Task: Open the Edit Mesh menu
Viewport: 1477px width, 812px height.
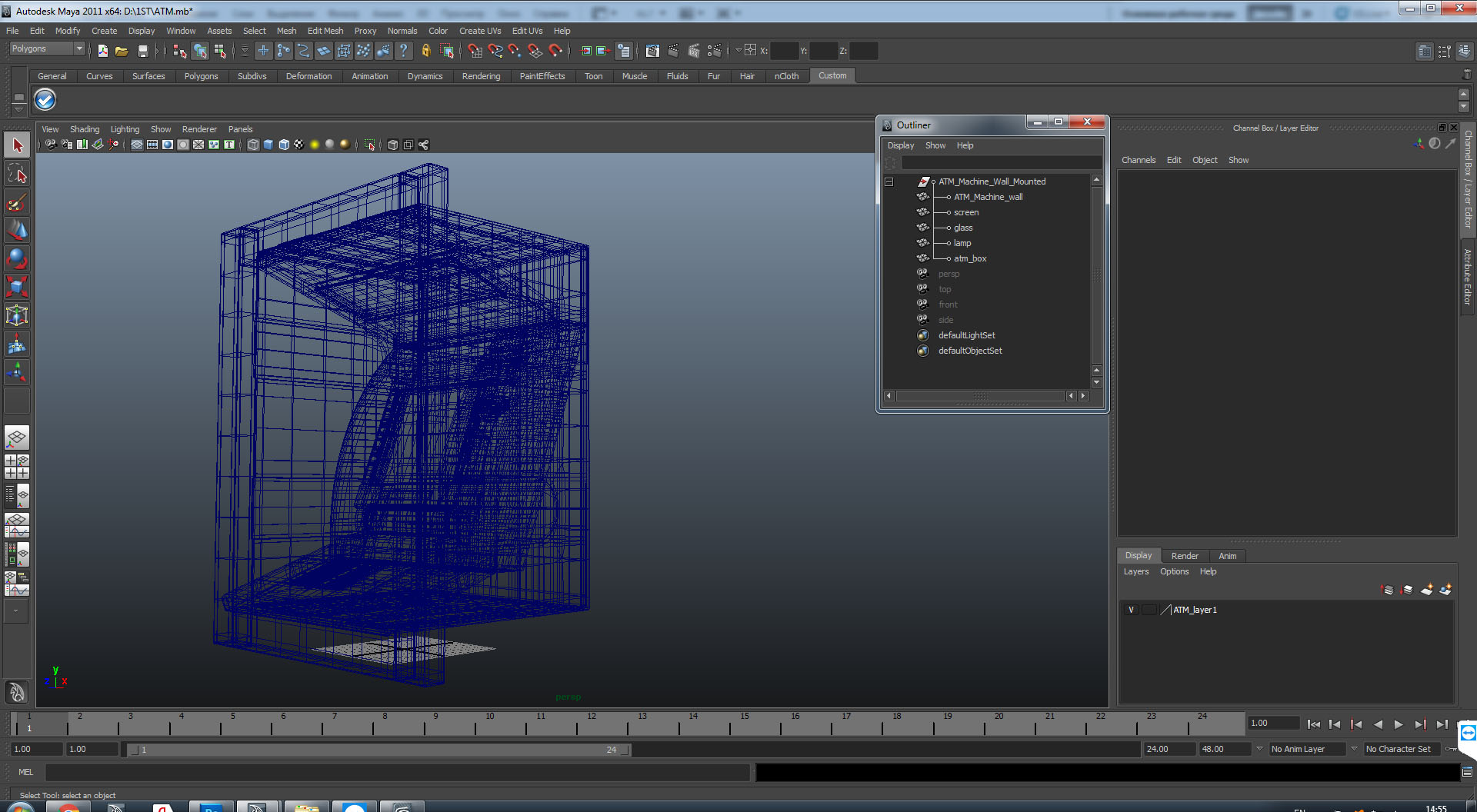Action: [325, 31]
